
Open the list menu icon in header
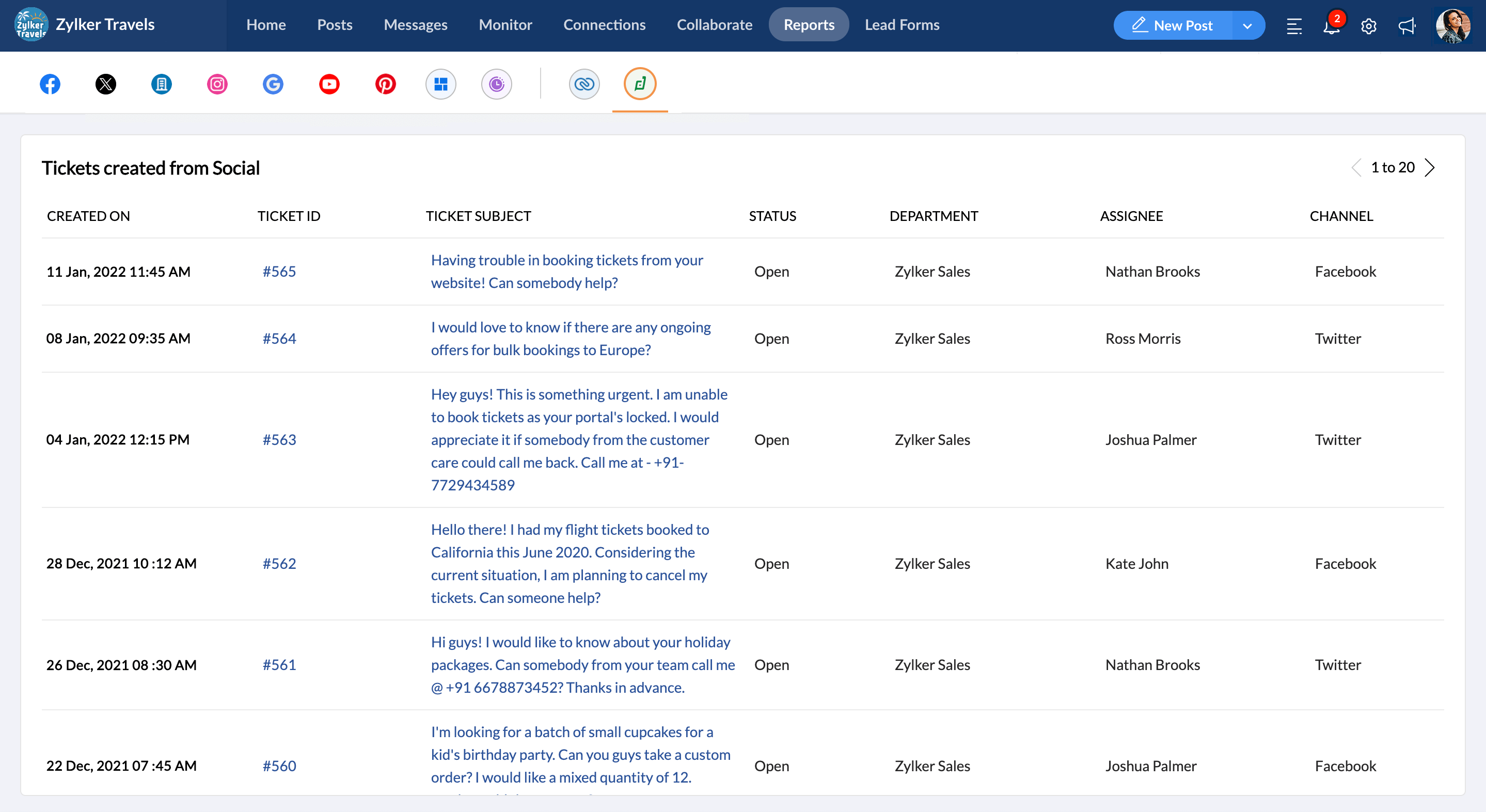coord(1294,26)
